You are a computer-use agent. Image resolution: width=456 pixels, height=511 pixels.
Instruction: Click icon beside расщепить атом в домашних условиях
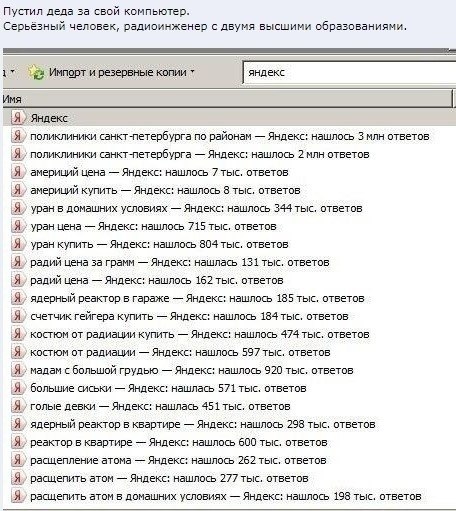pos(18,496)
